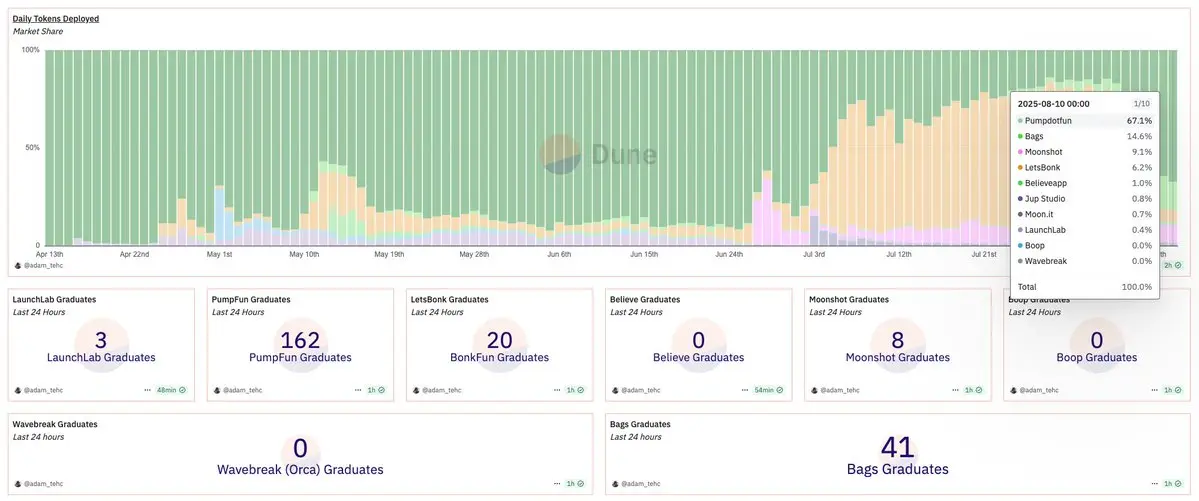Click the May 1st x-axis label
The width and height of the screenshot is (1199, 501).
tap(219, 253)
